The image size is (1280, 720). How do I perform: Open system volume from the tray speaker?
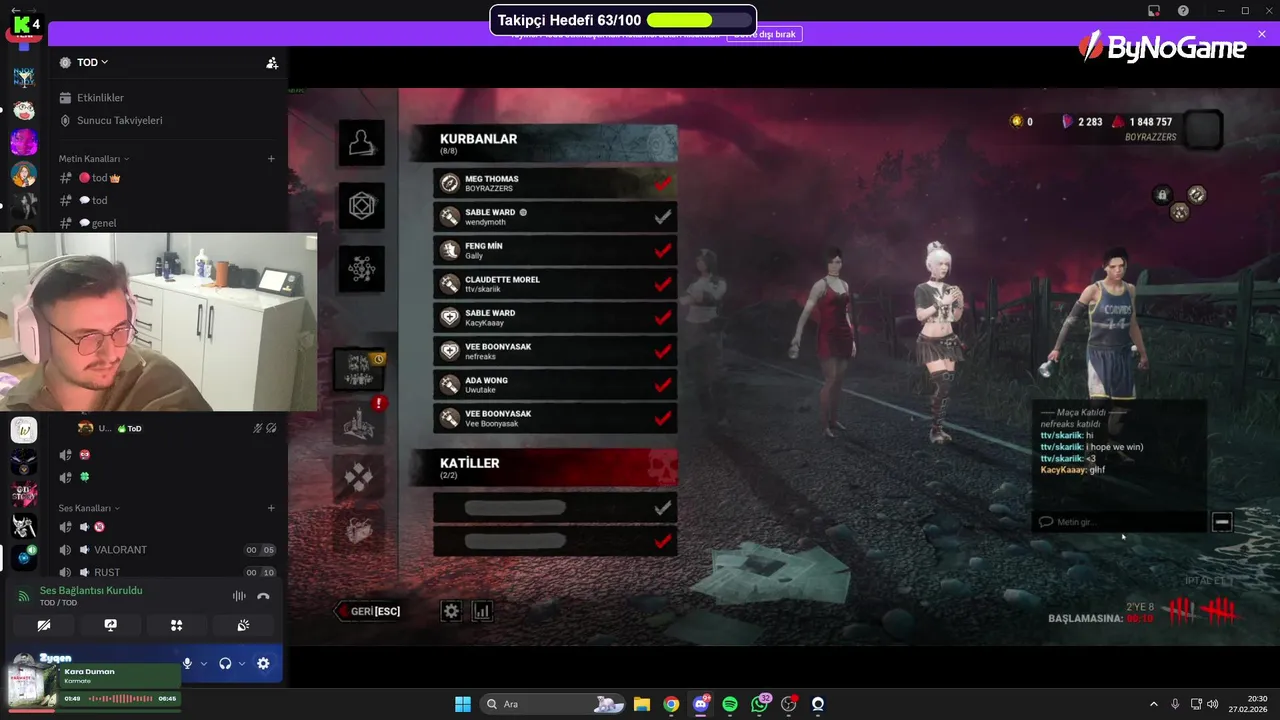[1213, 704]
